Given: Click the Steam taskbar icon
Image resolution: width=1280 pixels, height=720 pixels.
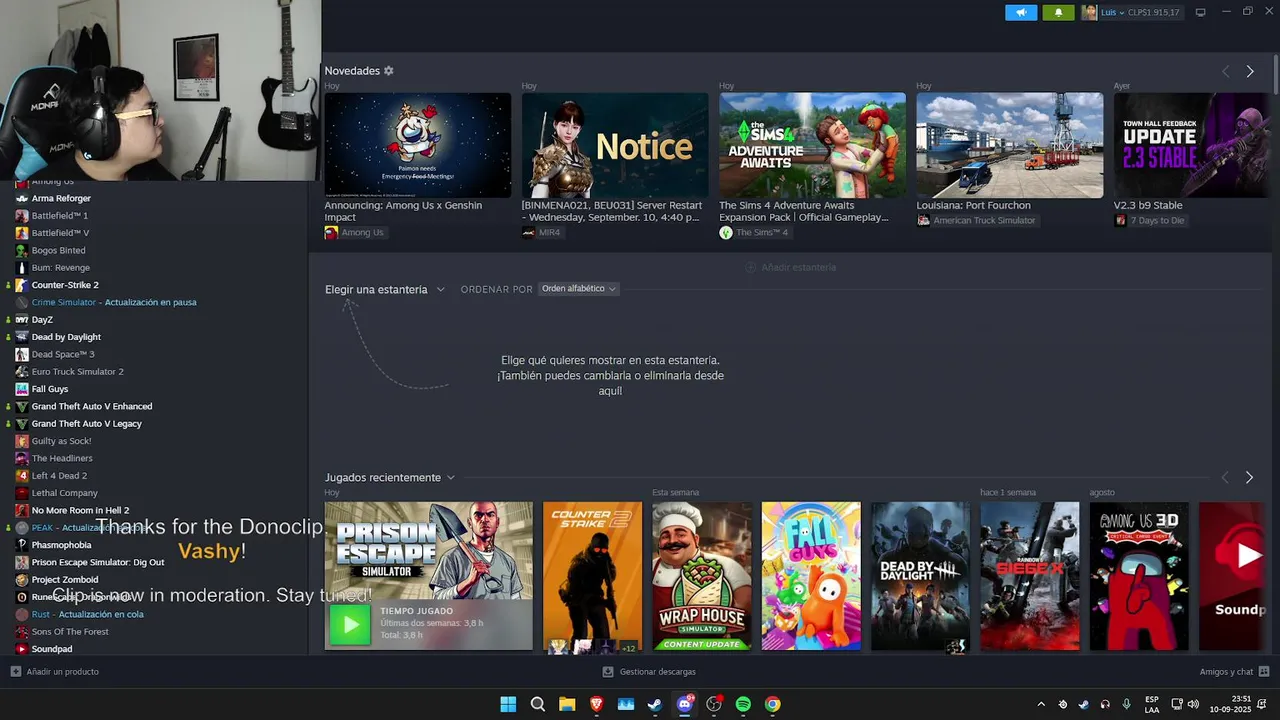Looking at the screenshot, I should (x=655, y=704).
